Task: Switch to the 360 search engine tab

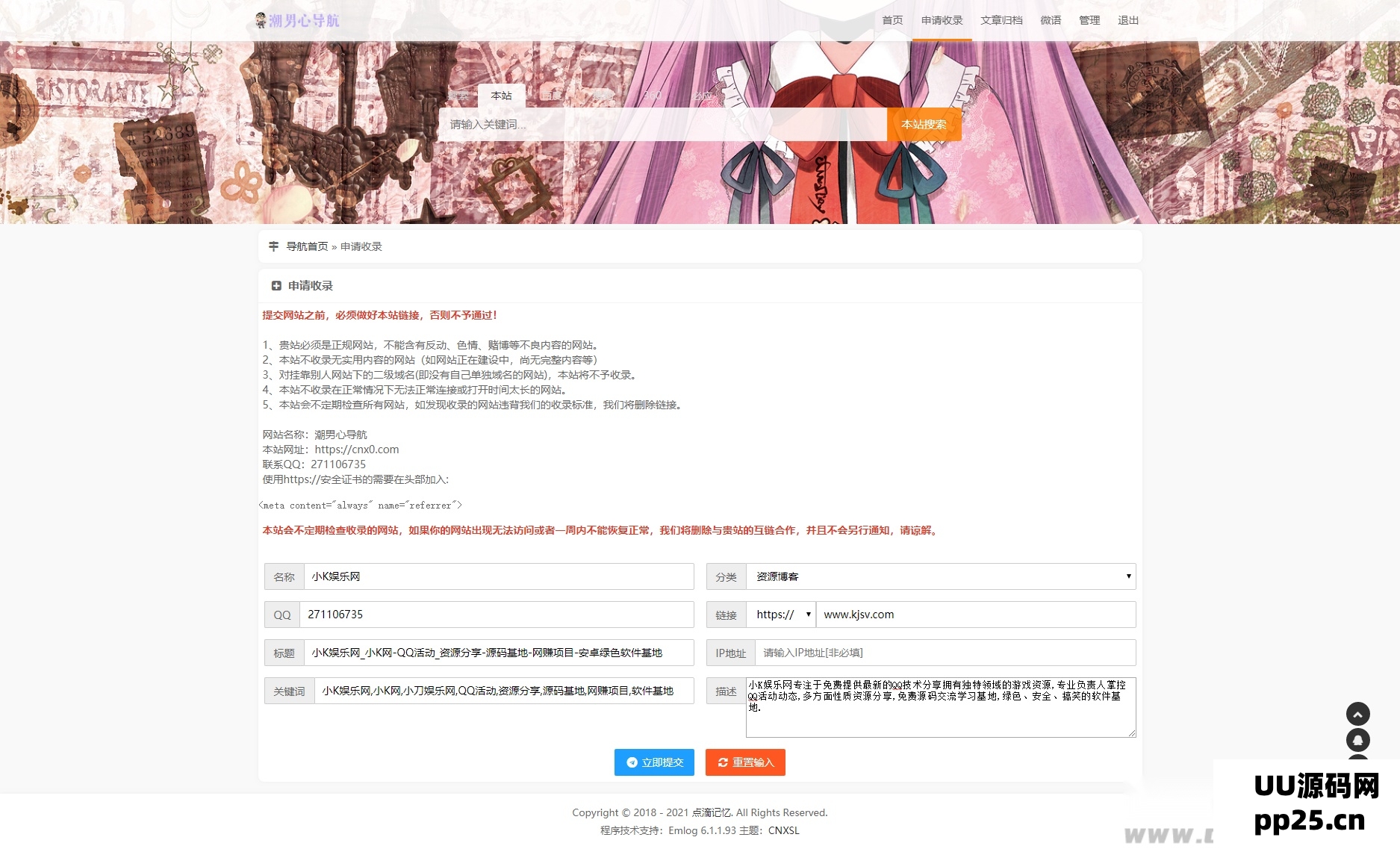Action: coord(653,96)
